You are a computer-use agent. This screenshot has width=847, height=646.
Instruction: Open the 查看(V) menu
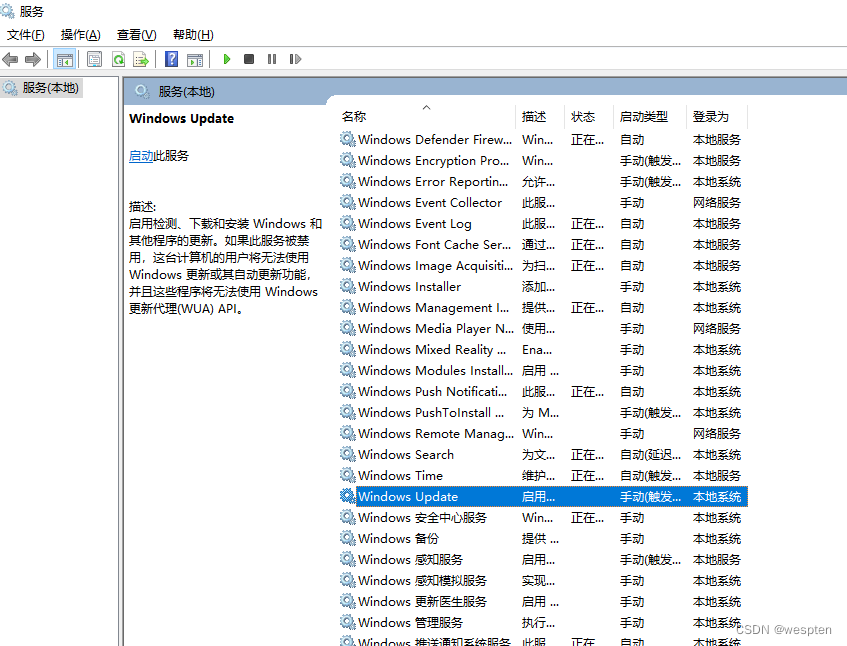137,35
